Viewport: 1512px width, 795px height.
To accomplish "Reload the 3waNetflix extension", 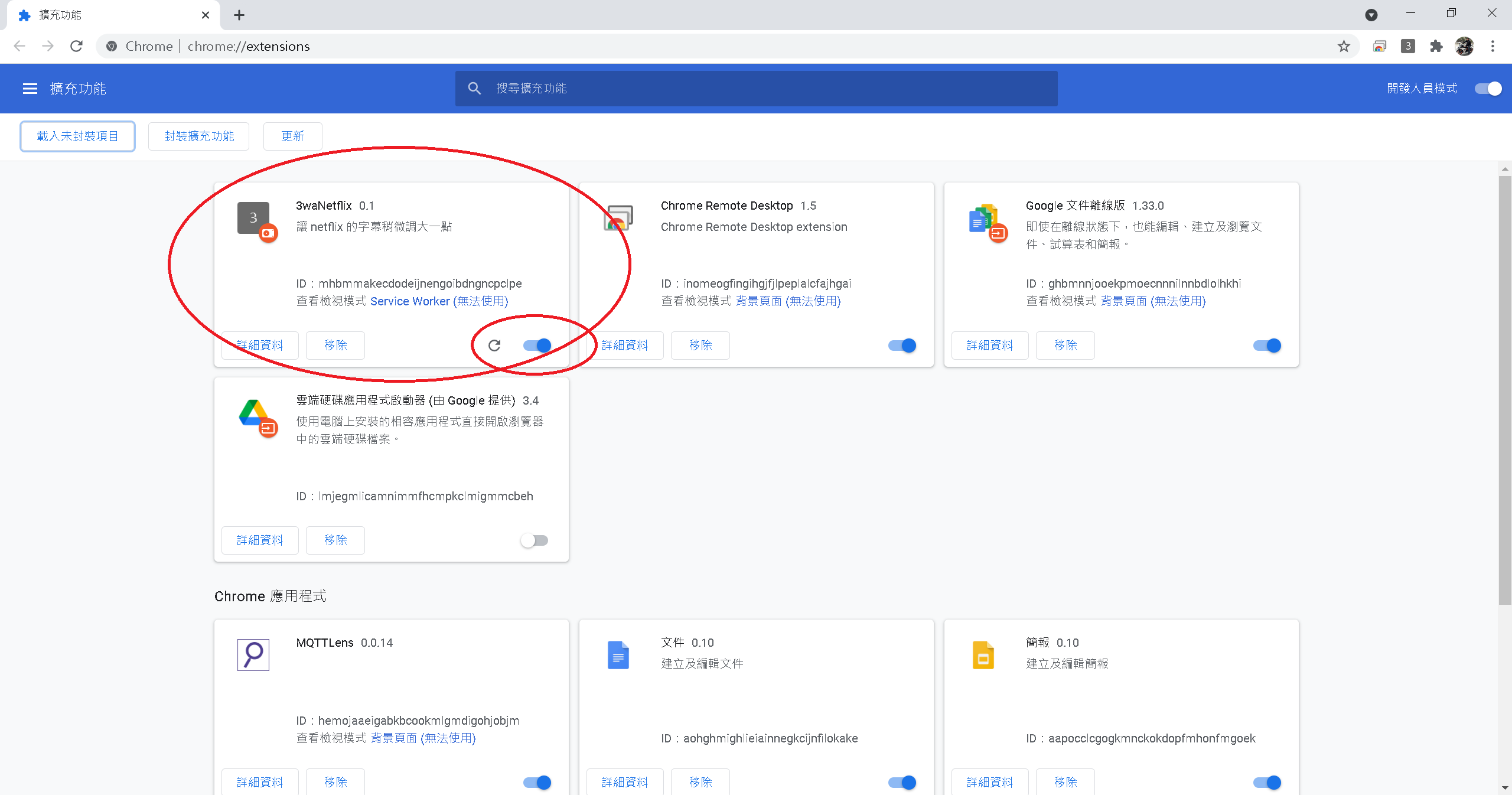I will pos(494,346).
